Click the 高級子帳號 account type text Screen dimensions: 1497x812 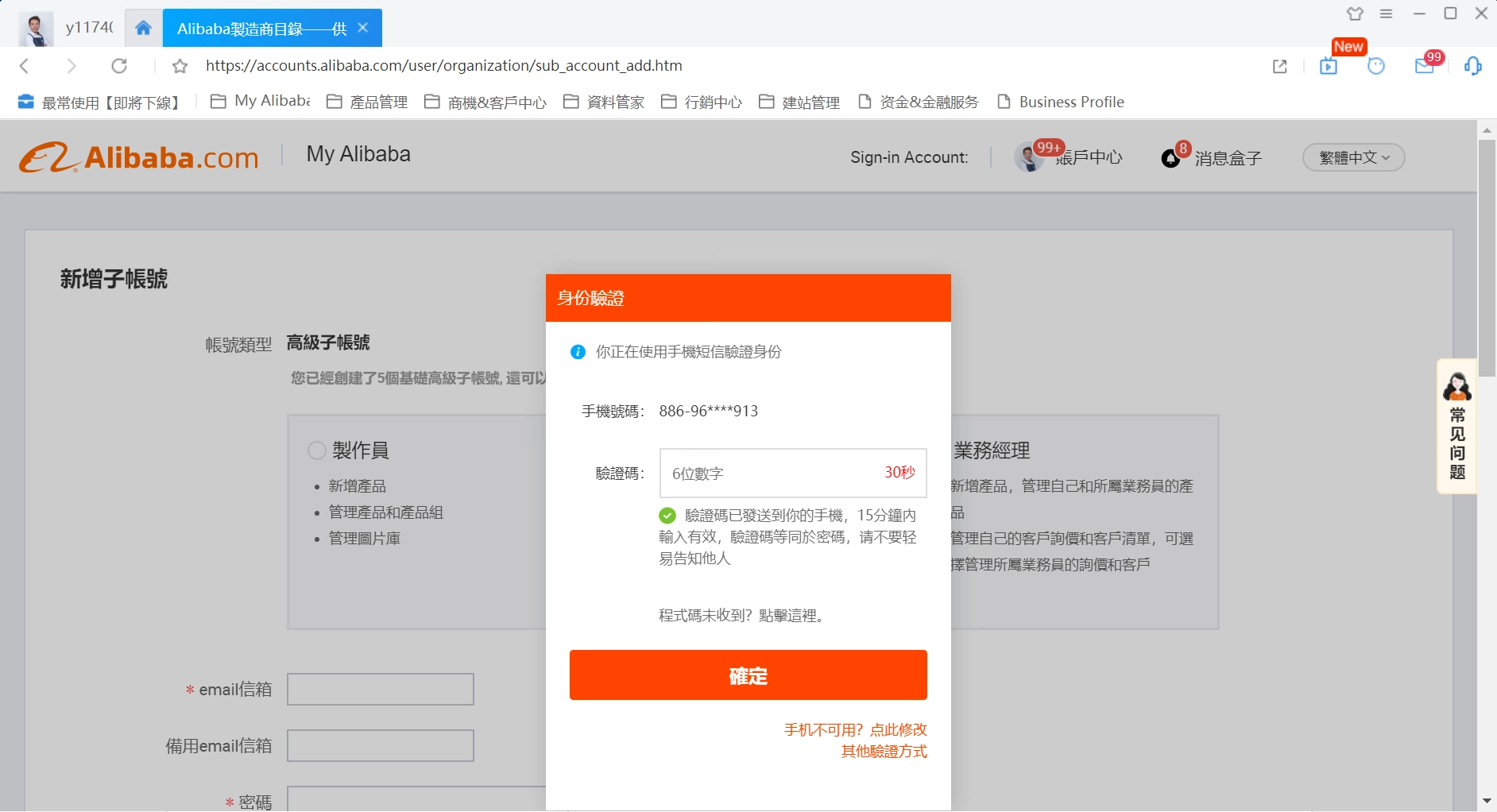[x=328, y=342]
